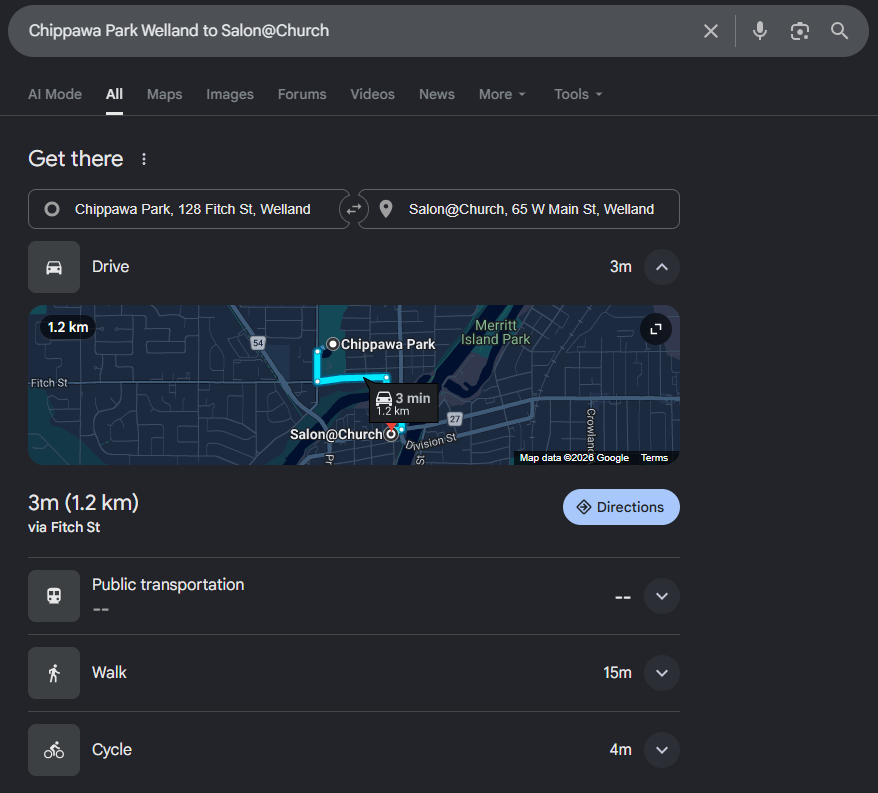Click the 3 min car route bubble
Viewport: 878px width, 793px height.
click(403, 403)
